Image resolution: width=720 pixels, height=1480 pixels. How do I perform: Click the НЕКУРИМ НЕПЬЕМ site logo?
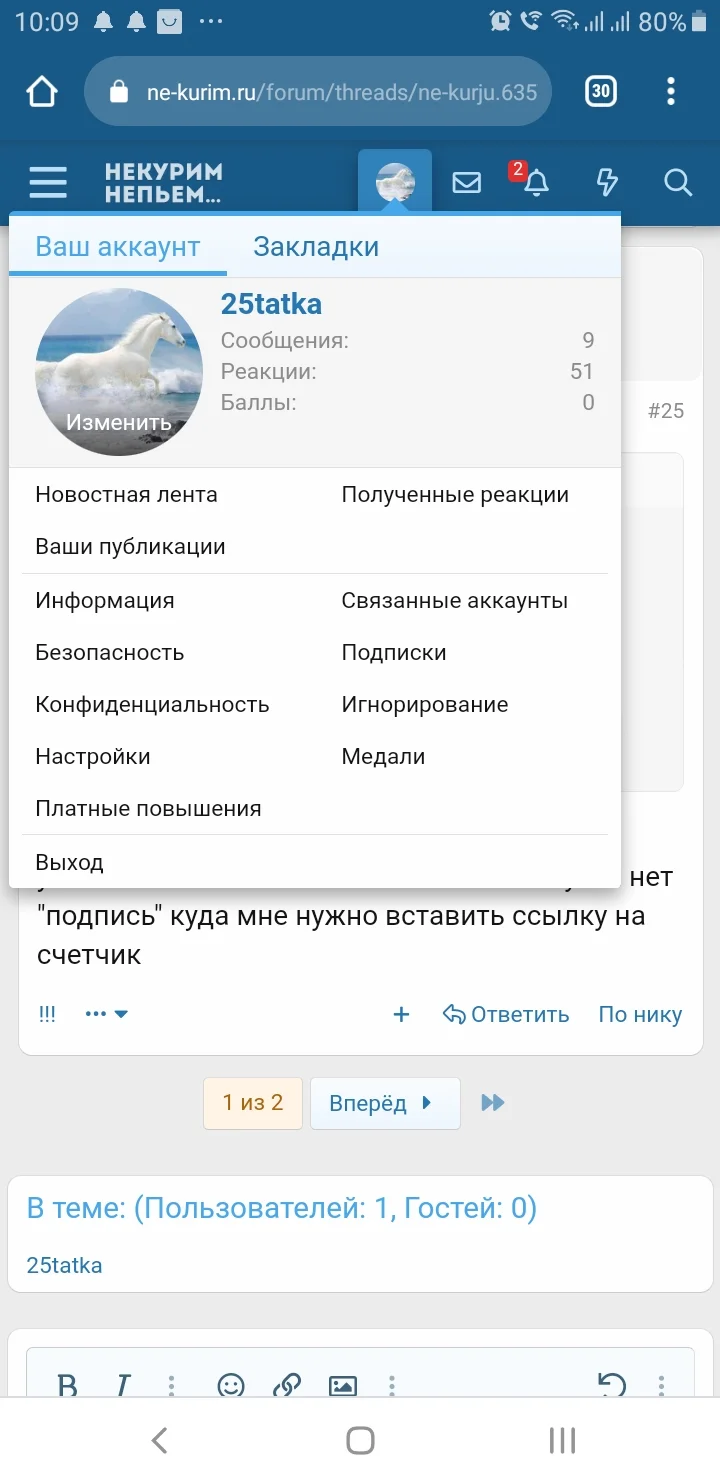pos(164,183)
